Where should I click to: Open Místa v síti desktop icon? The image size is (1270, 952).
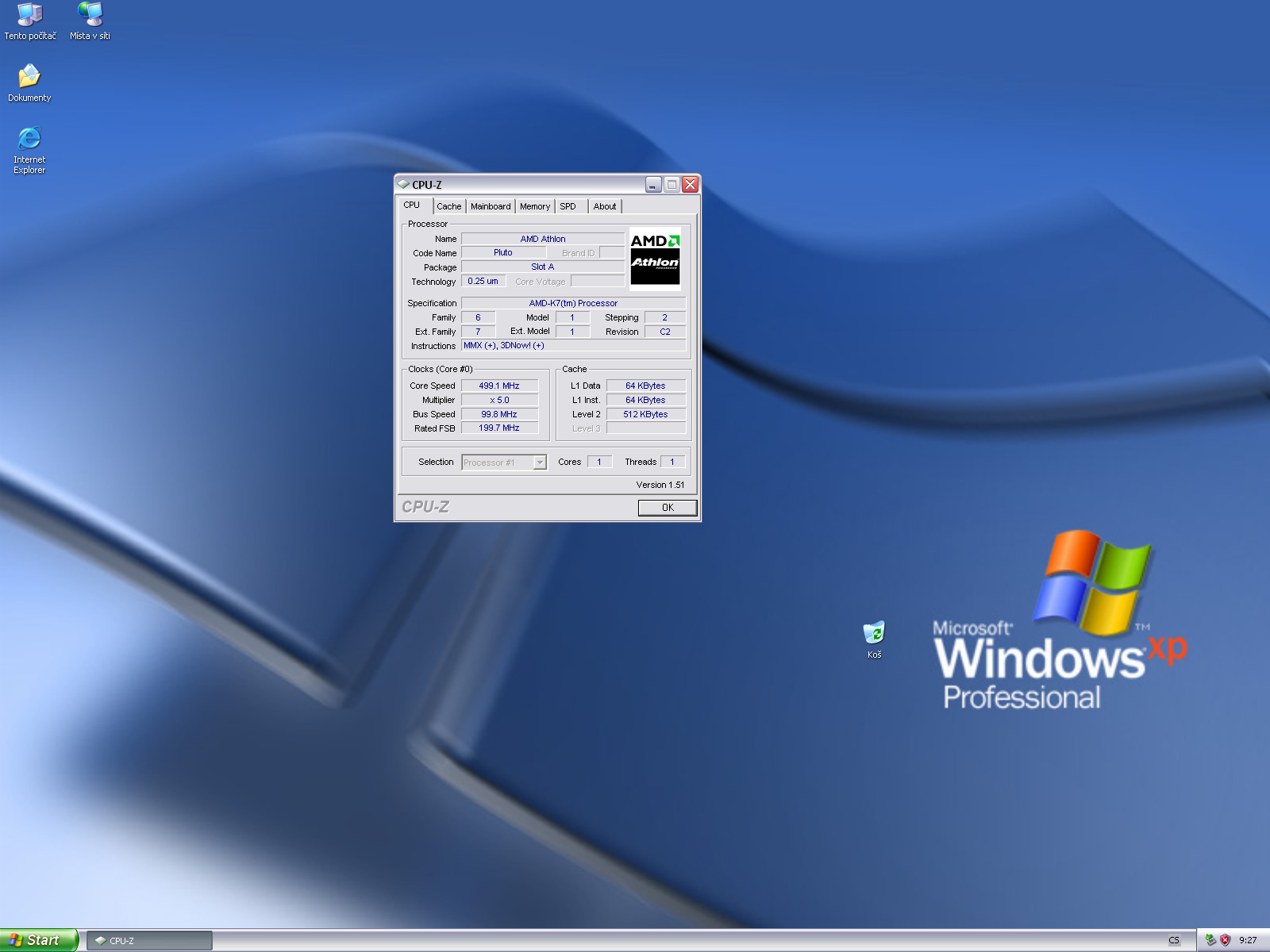click(90, 15)
